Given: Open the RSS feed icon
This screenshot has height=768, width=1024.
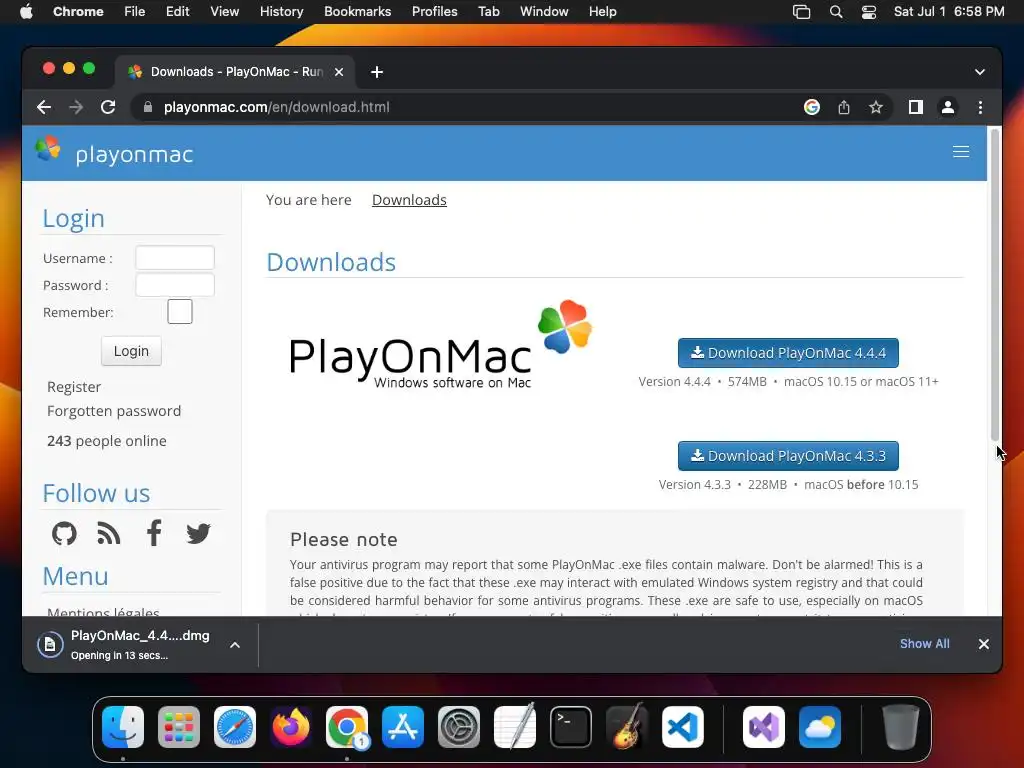Looking at the screenshot, I should point(108,534).
